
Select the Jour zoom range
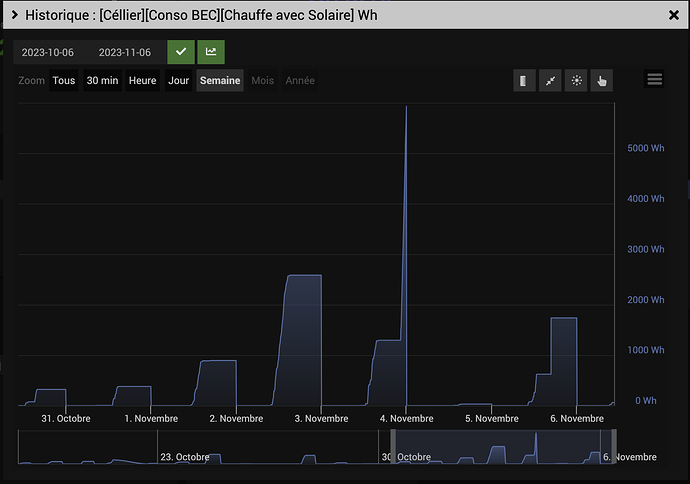point(178,81)
